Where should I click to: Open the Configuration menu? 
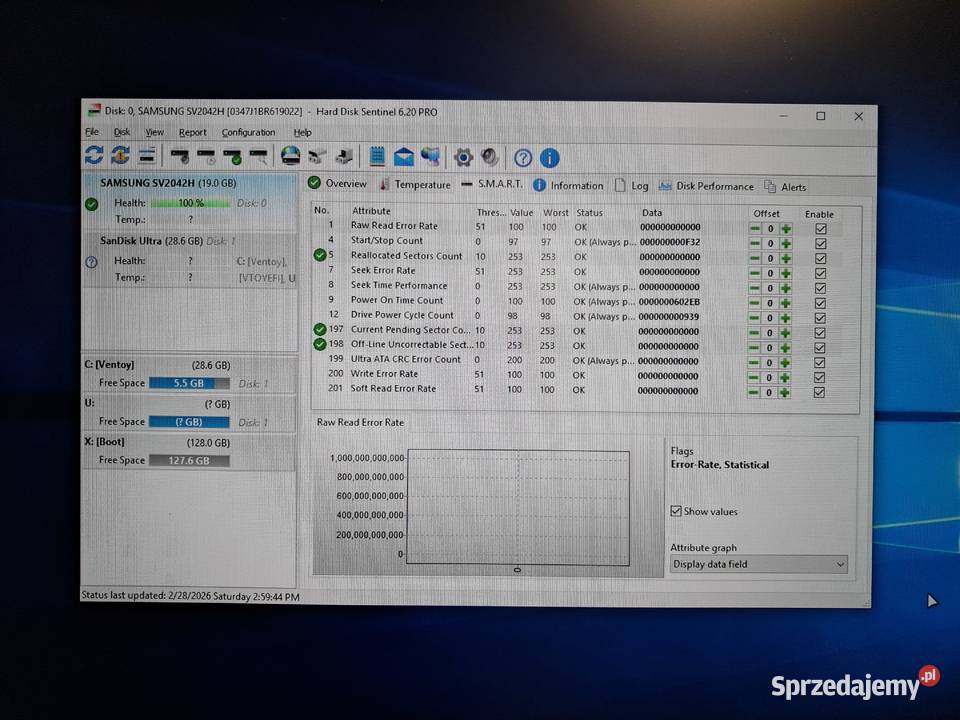[x=248, y=132]
